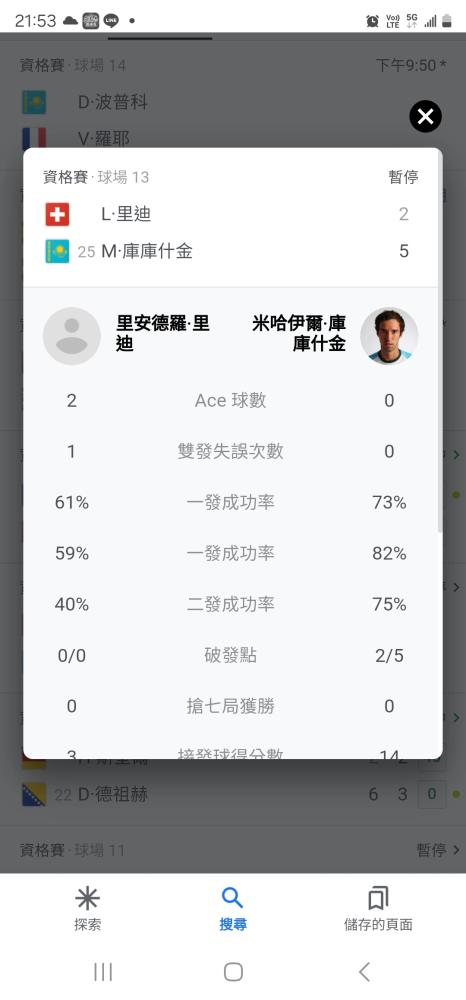Close the match stats popup
Viewport: 466px width, 1000px height.
pyautogui.click(x=425, y=117)
